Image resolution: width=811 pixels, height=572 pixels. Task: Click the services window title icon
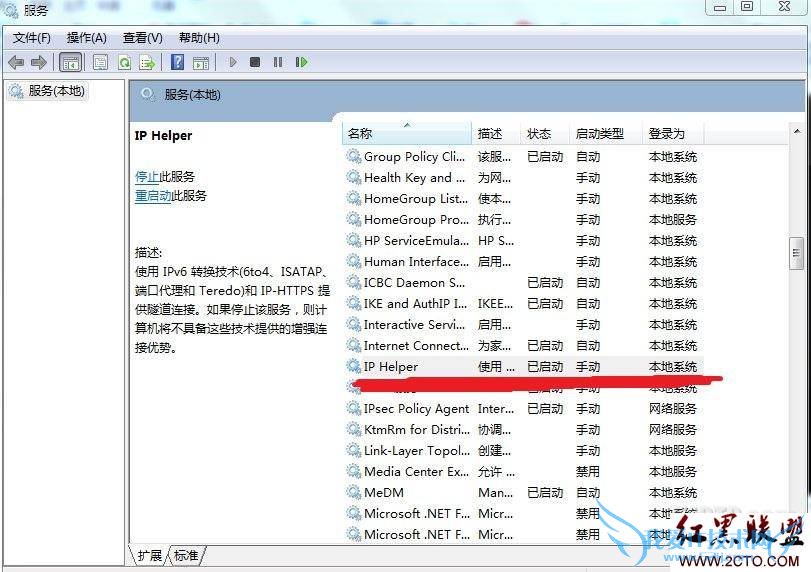coord(11,9)
